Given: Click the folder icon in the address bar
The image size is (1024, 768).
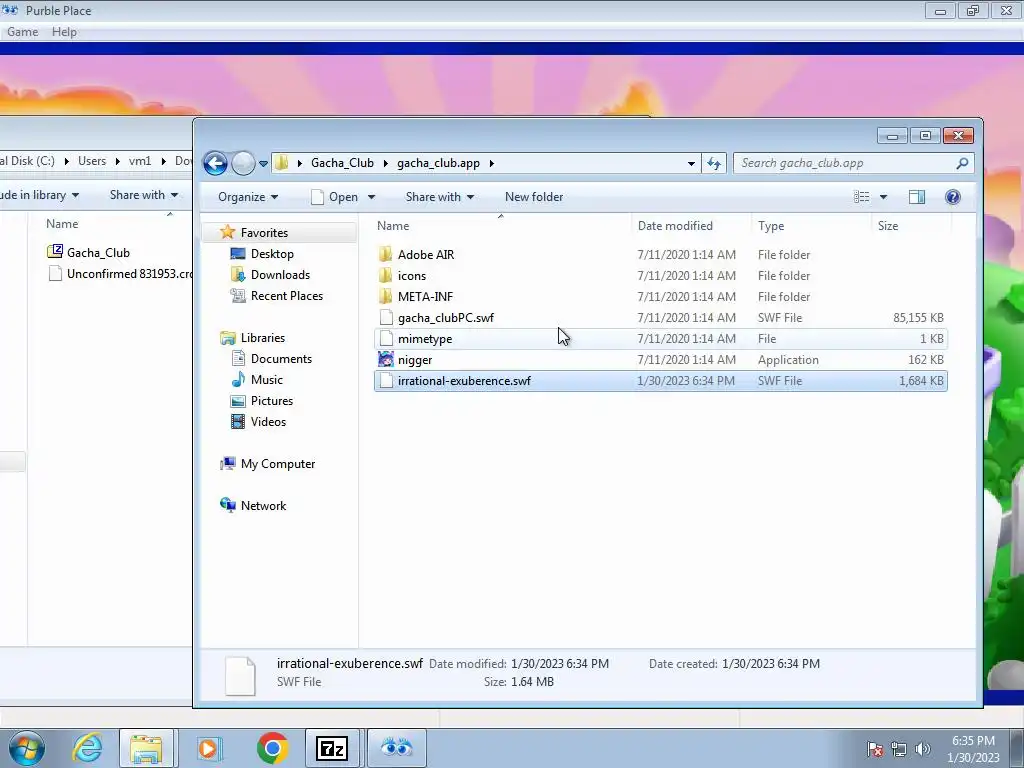Looking at the screenshot, I should 282,163.
